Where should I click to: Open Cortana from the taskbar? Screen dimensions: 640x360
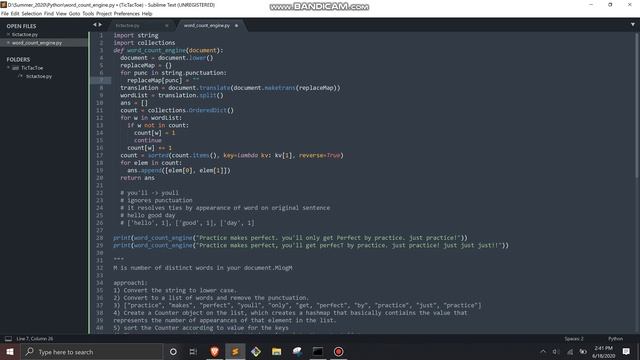[173, 351]
